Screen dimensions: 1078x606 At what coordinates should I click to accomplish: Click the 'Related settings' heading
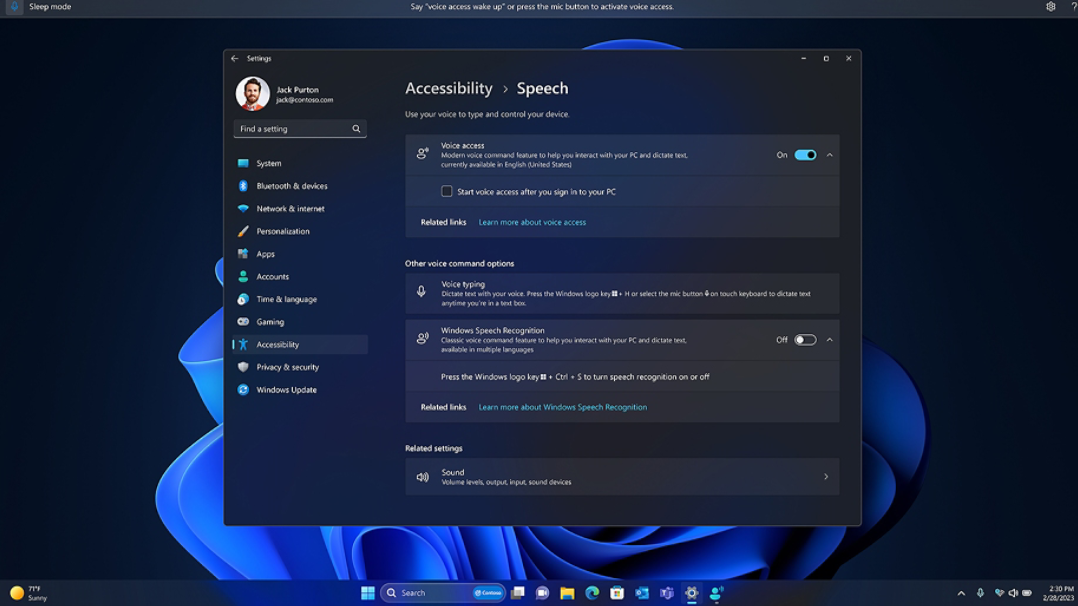[x=434, y=448]
